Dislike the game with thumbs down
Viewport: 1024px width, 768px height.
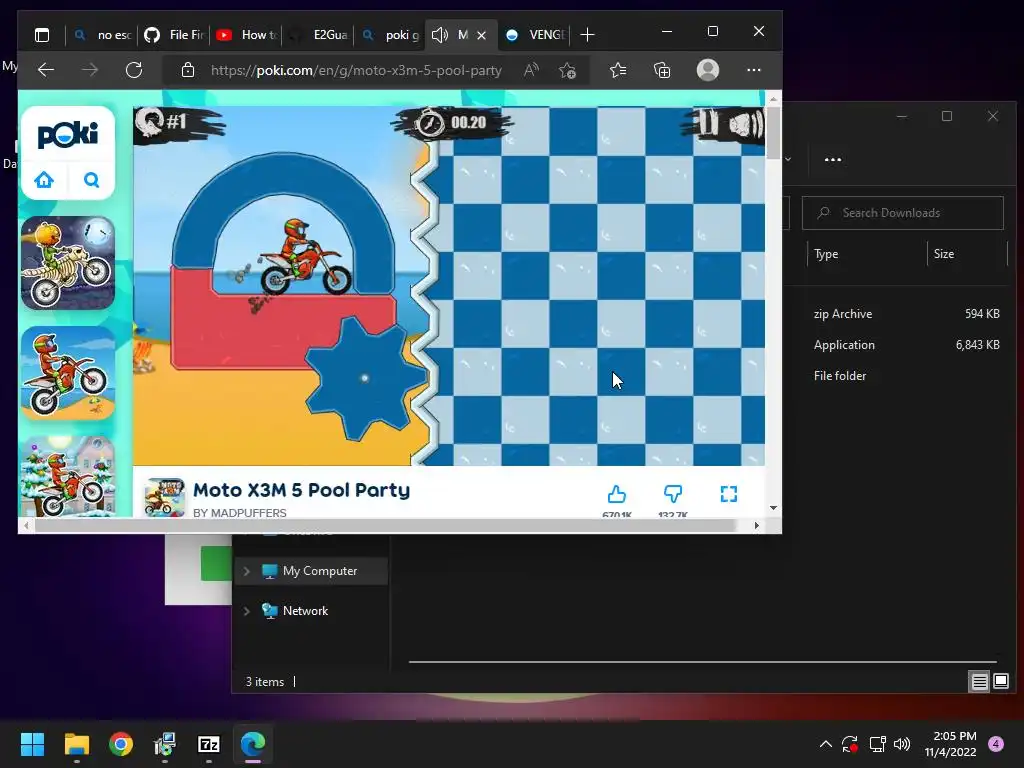[673, 494]
